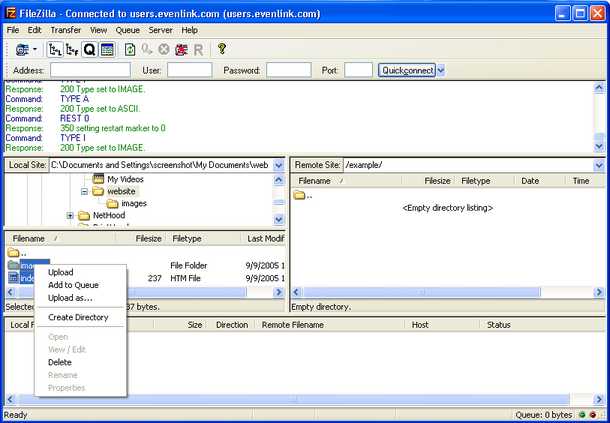
Task: Click the local file list scroll right arrow
Action: click(279, 292)
